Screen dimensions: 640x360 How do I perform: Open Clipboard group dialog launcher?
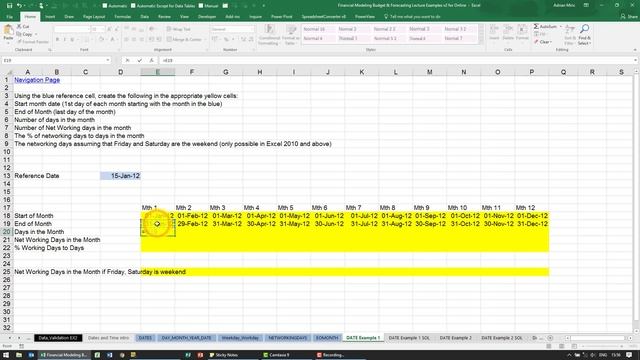pos(50,50)
